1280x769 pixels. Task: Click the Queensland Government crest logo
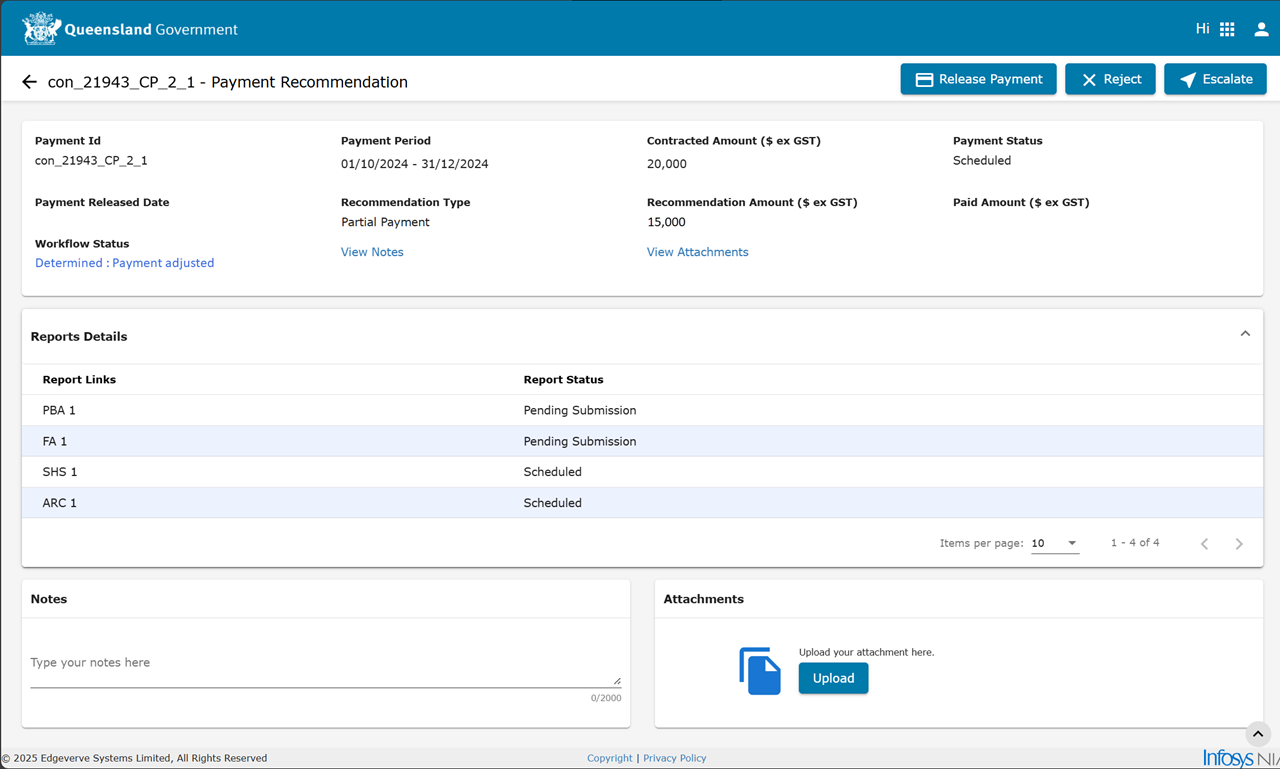pos(41,29)
